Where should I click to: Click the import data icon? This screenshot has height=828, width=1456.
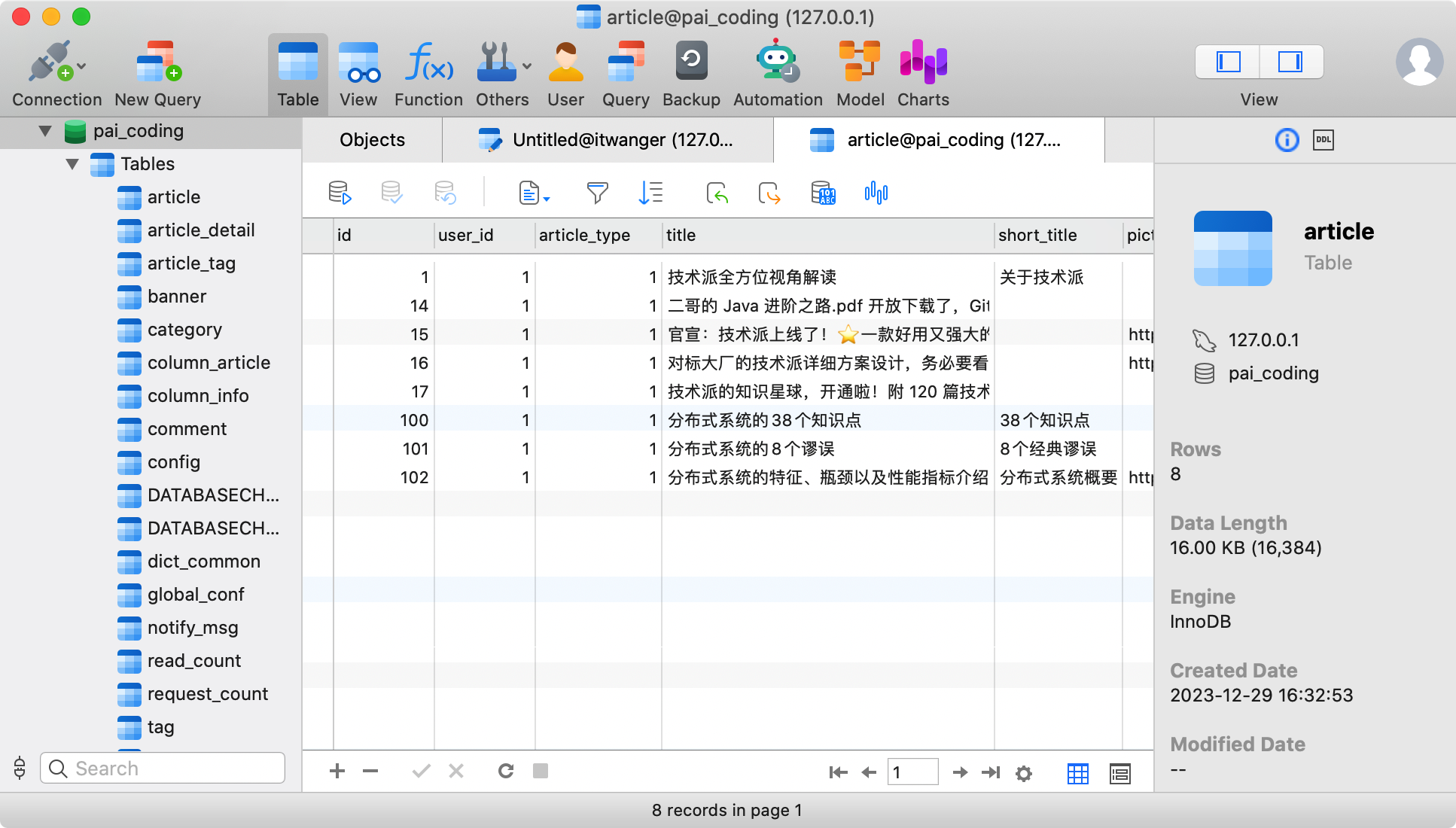coord(717,193)
